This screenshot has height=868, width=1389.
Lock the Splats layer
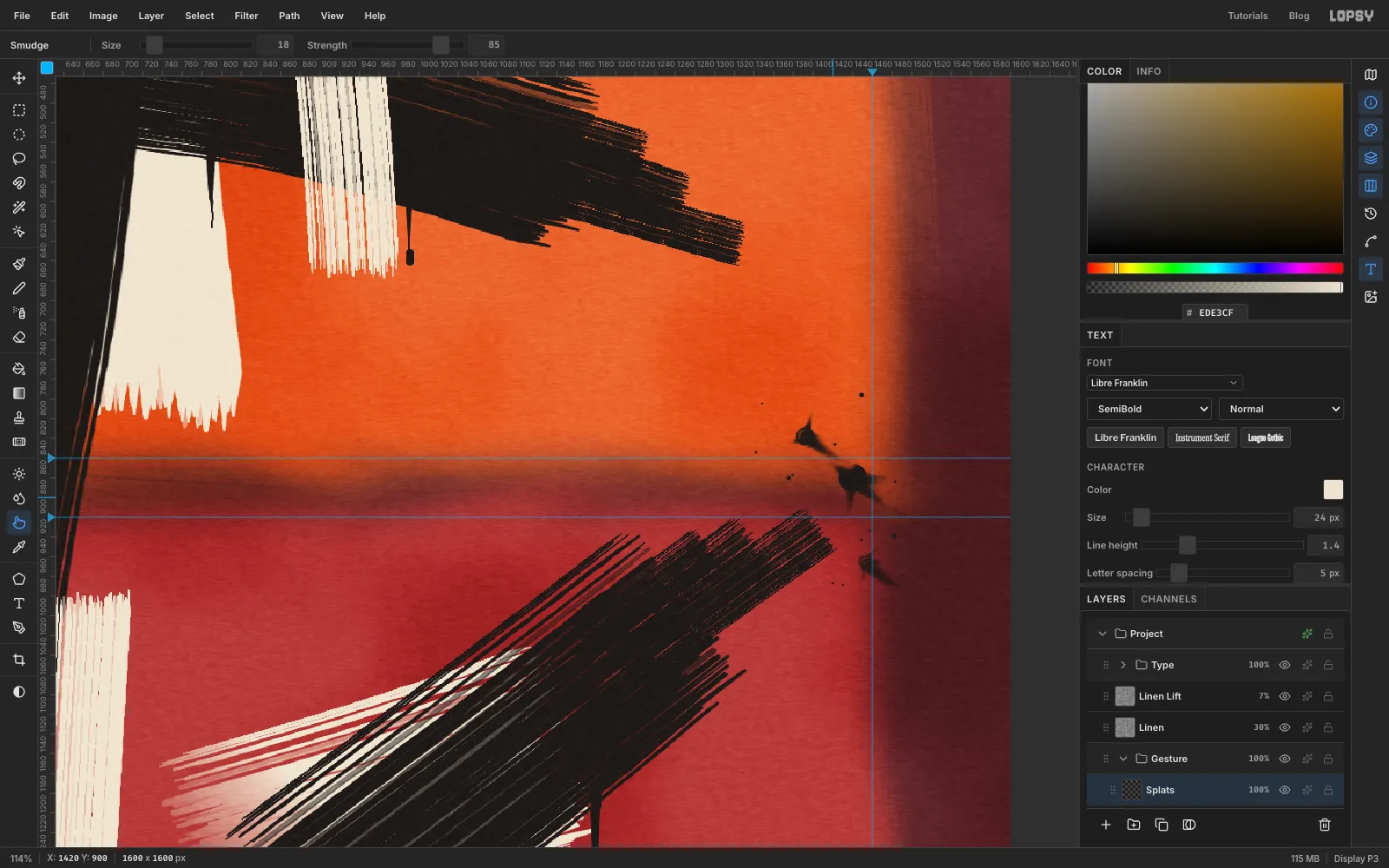pos(1328,790)
